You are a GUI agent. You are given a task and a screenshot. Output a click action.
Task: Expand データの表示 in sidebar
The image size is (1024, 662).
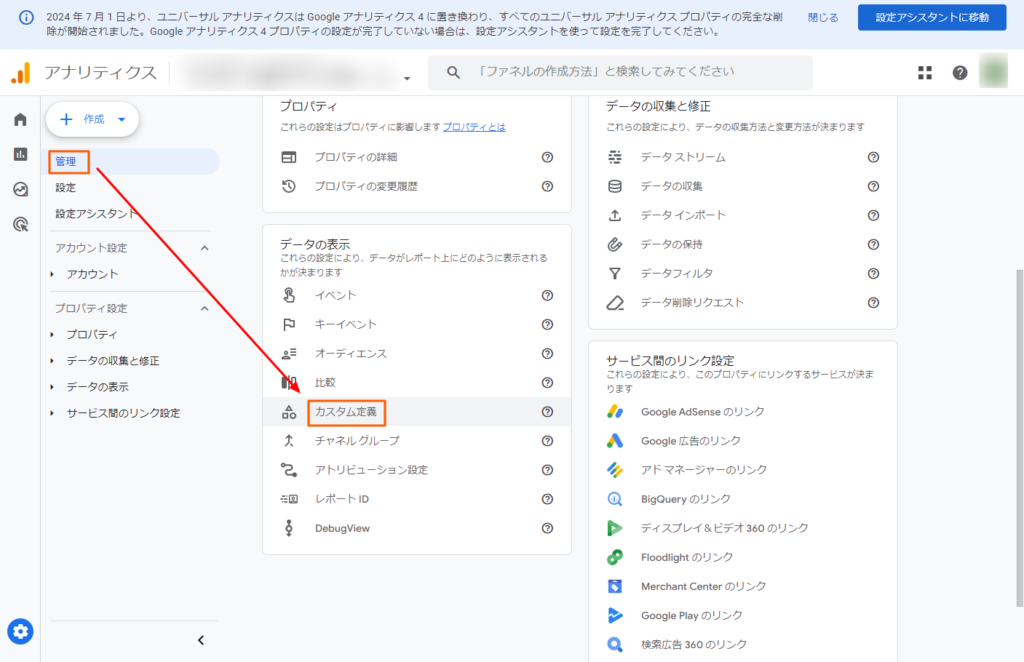pos(52,387)
